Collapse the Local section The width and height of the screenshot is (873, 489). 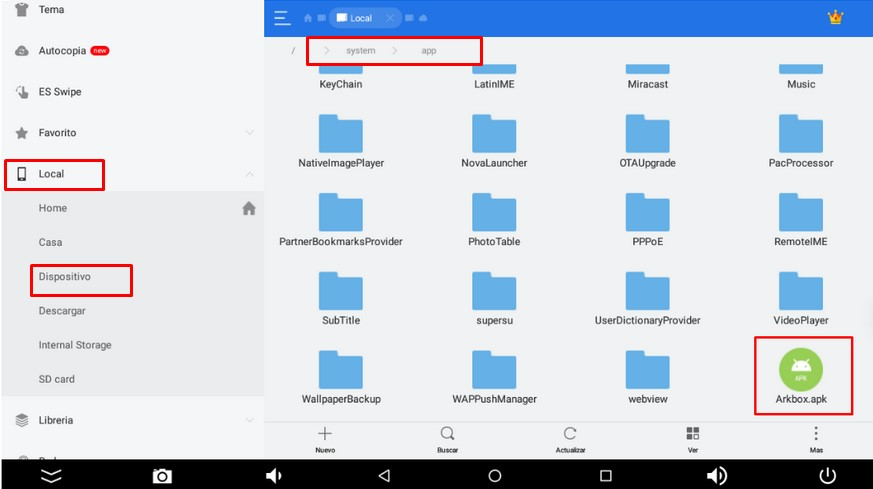pos(249,174)
